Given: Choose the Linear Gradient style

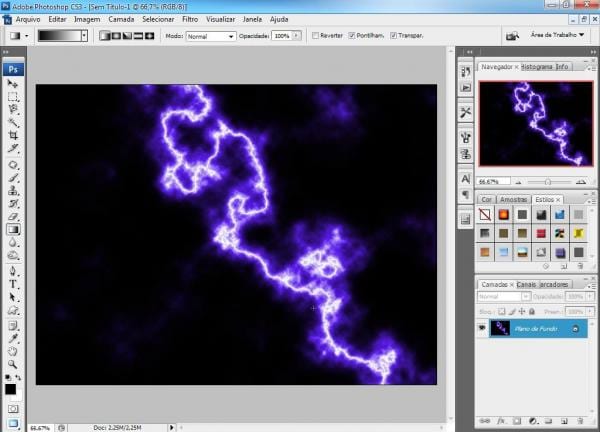Looking at the screenshot, I should point(104,36).
